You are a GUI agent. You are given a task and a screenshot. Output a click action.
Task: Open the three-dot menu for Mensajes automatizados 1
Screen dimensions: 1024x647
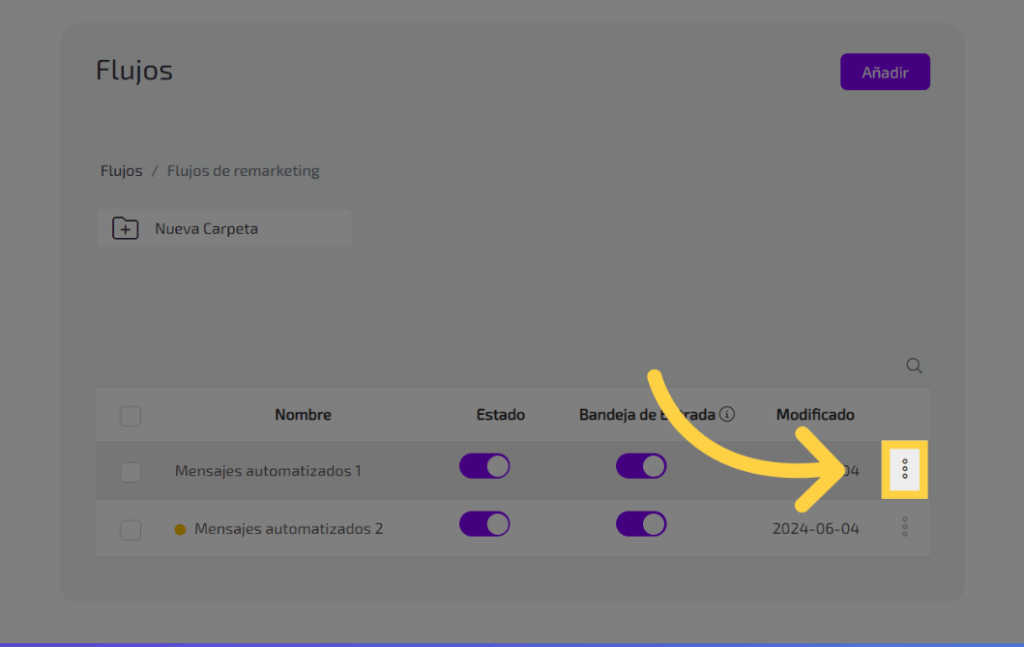point(904,469)
